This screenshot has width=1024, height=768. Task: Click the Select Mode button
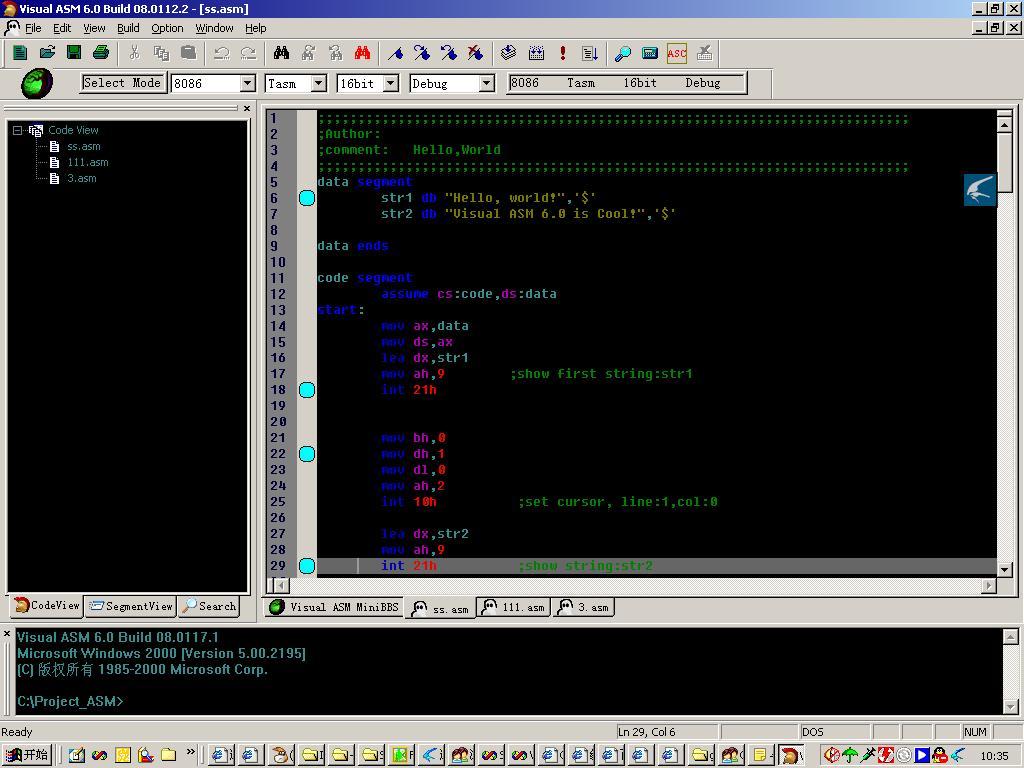[122, 83]
